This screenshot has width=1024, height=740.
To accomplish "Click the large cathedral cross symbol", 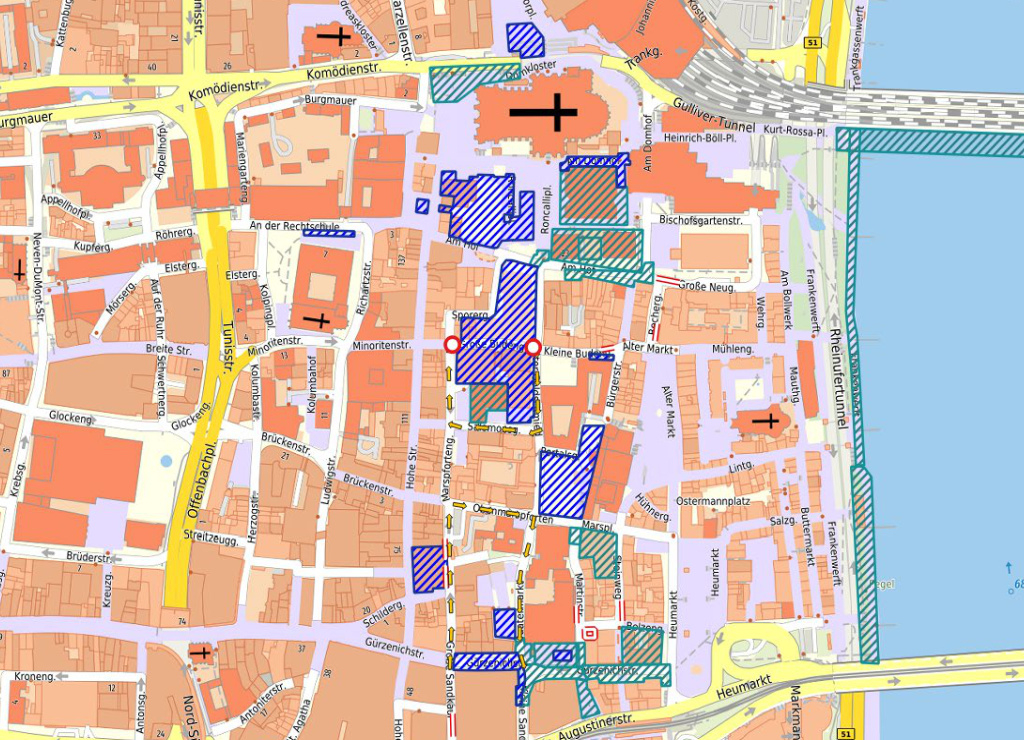I will [543, 112].
